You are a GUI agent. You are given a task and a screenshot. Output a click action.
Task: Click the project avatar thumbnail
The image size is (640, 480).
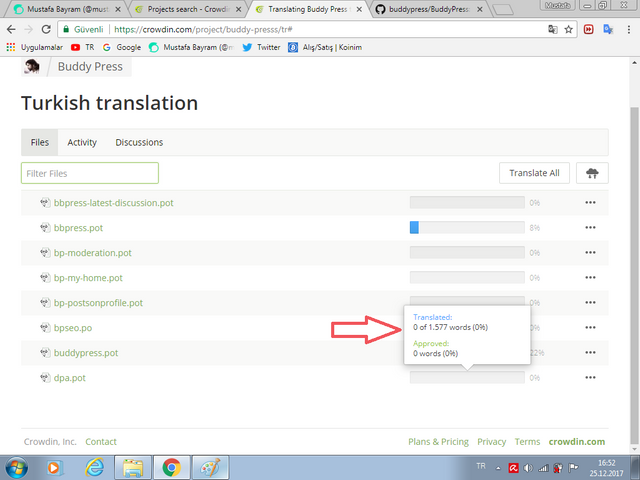coord(31,67)
